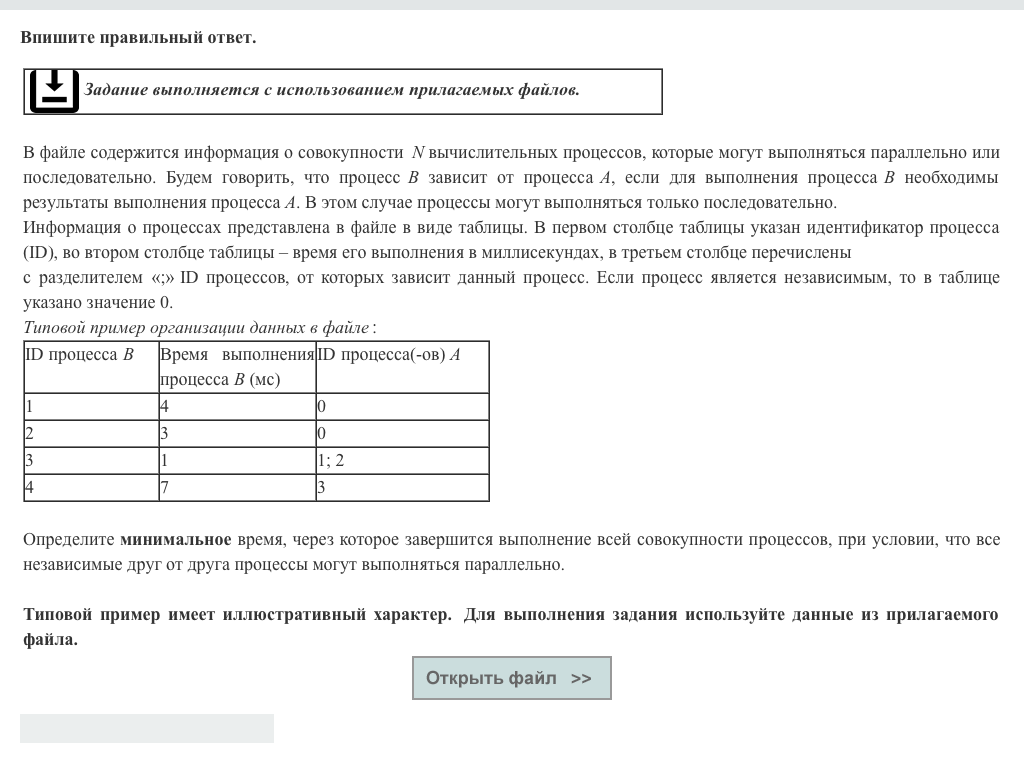Click the heading "Впишите правильный ответ."

click(x=138, y=38)
